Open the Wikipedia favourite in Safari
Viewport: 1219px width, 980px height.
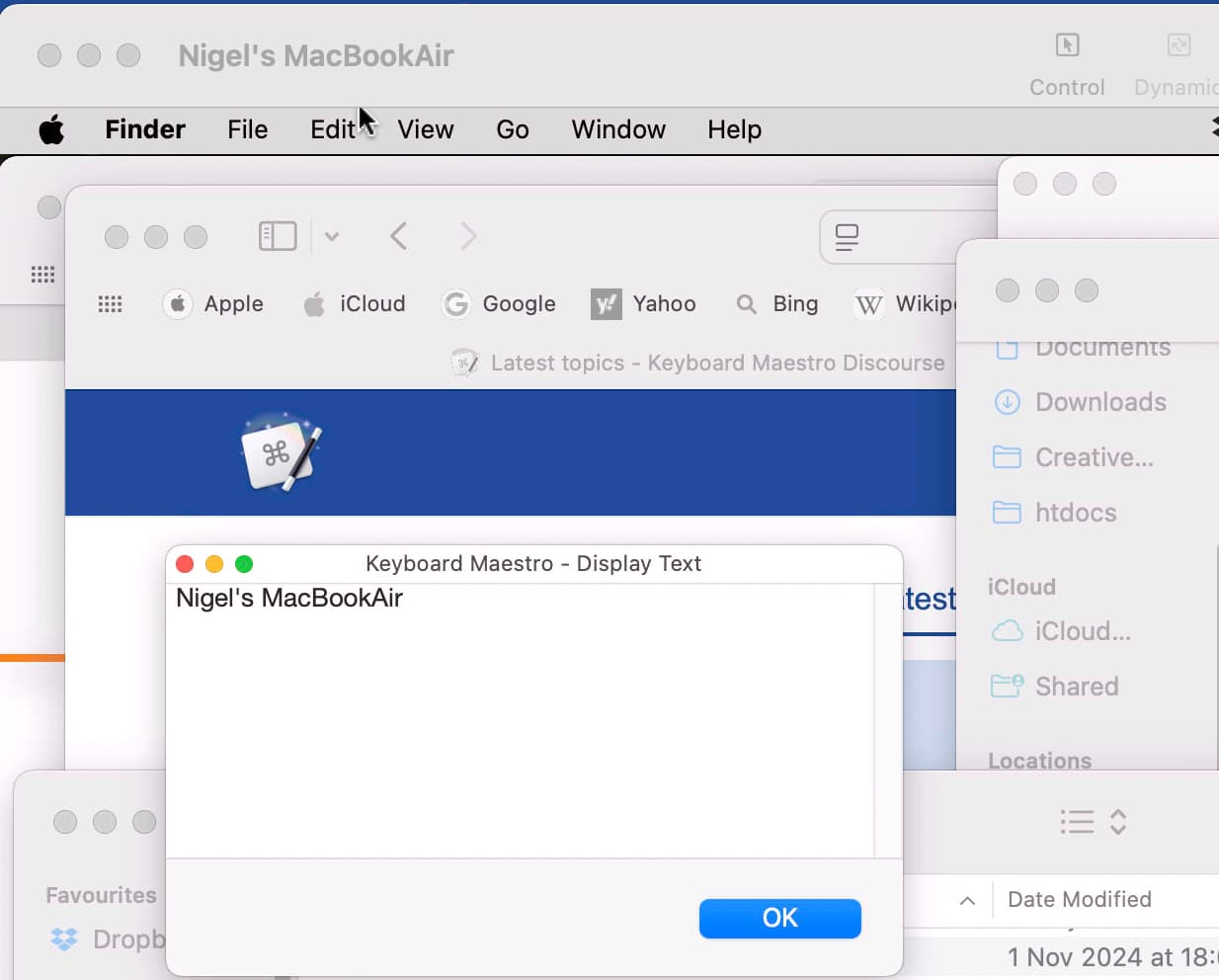(x=905, y=304)
